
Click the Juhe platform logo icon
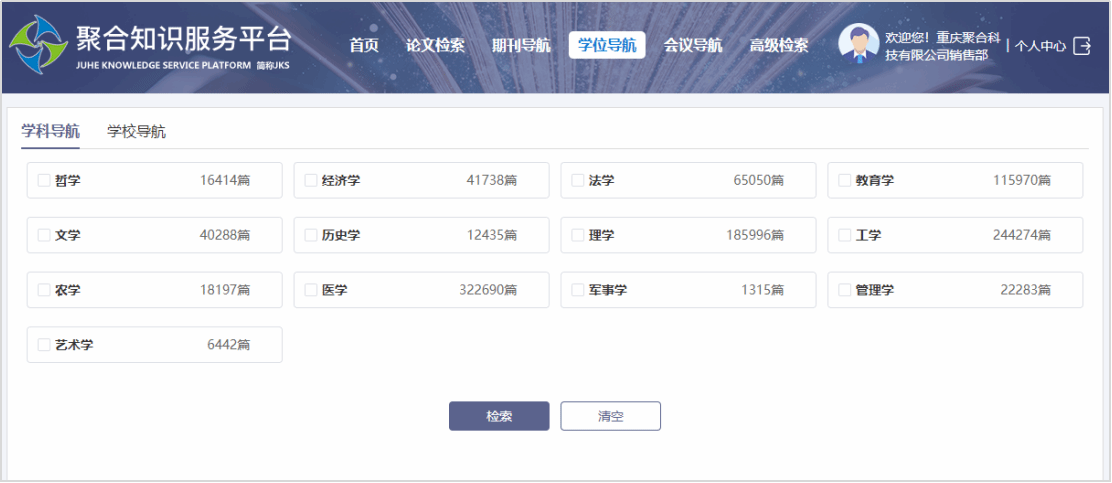pos(39,45)
